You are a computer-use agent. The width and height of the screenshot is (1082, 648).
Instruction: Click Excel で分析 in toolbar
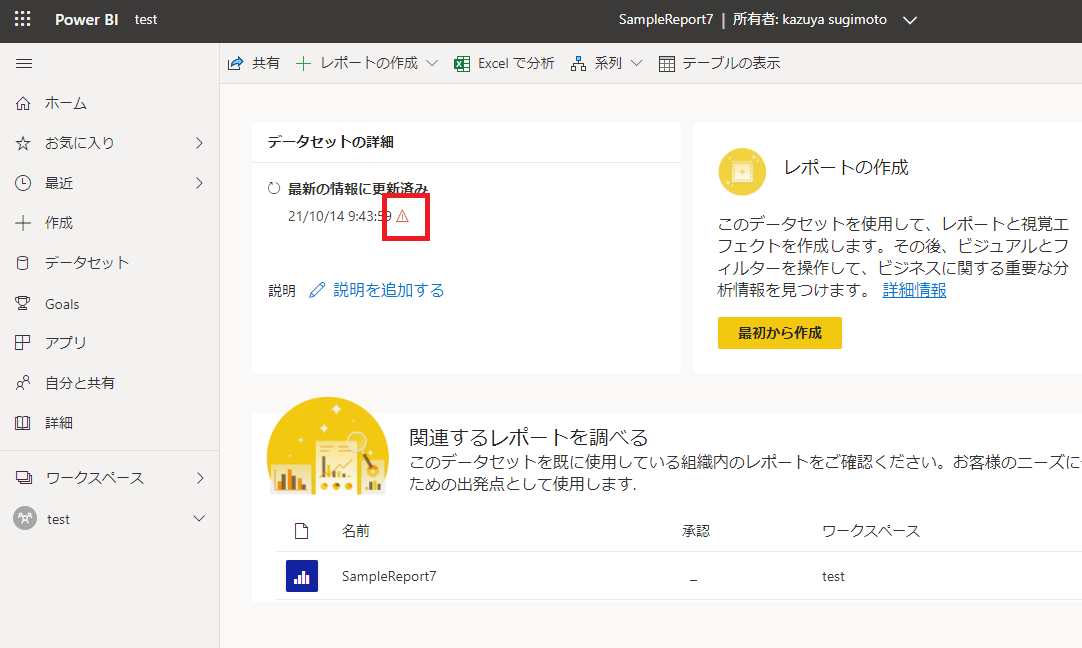pyautogui.click(x=516, y=63)
